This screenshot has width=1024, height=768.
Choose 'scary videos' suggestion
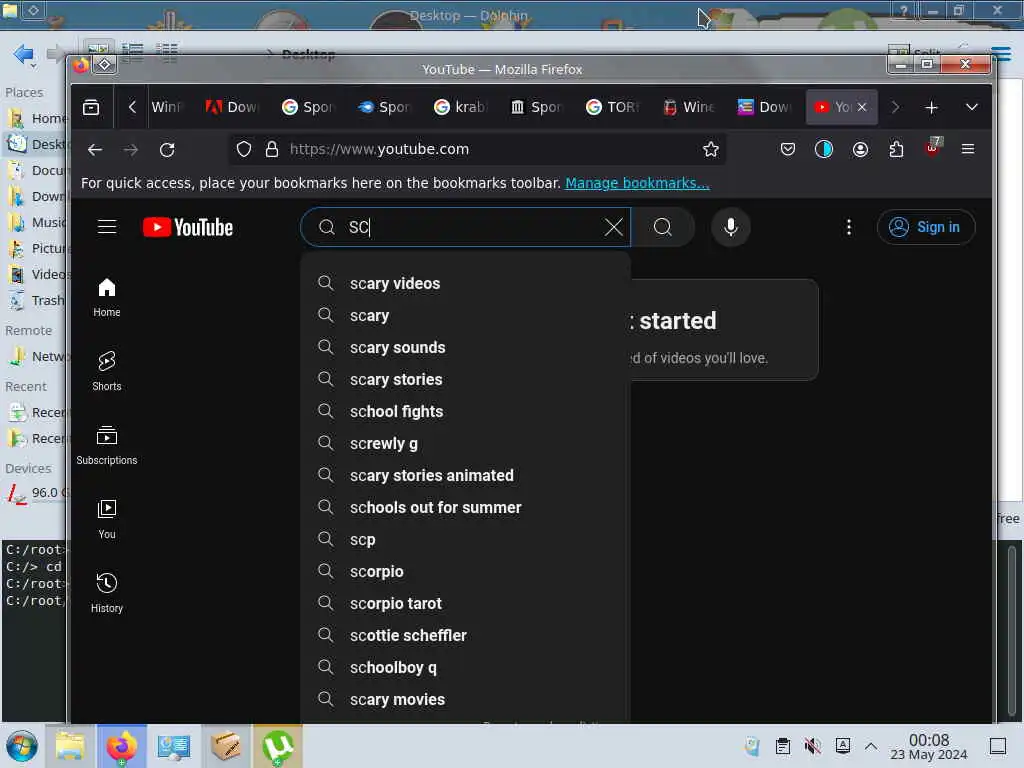pos(466,283)
